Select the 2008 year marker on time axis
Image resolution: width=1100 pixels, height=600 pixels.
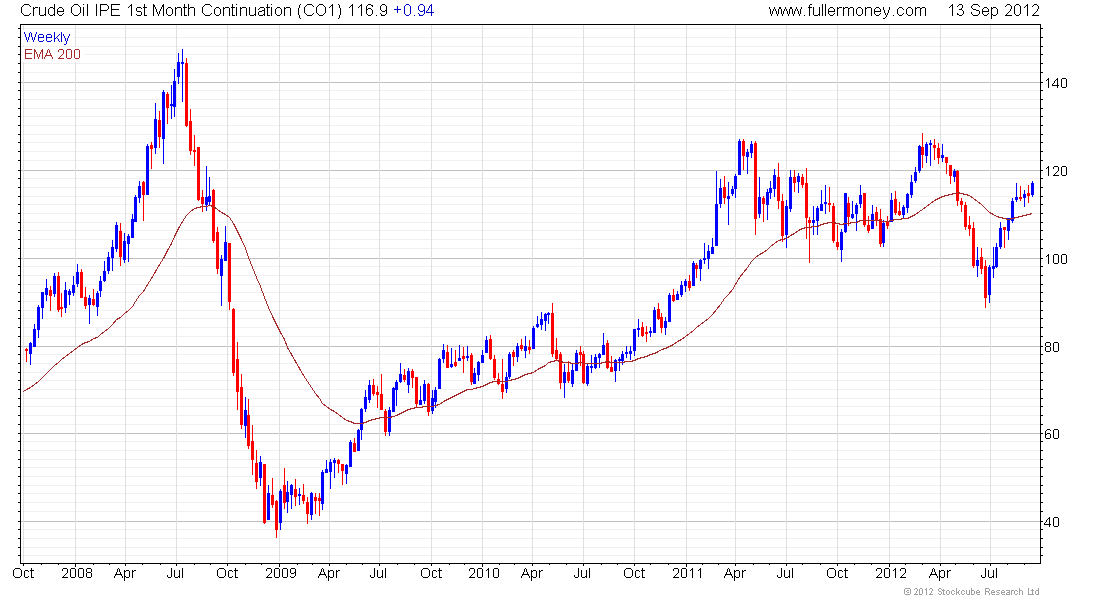pyautogui.click(x=76, y=574)
